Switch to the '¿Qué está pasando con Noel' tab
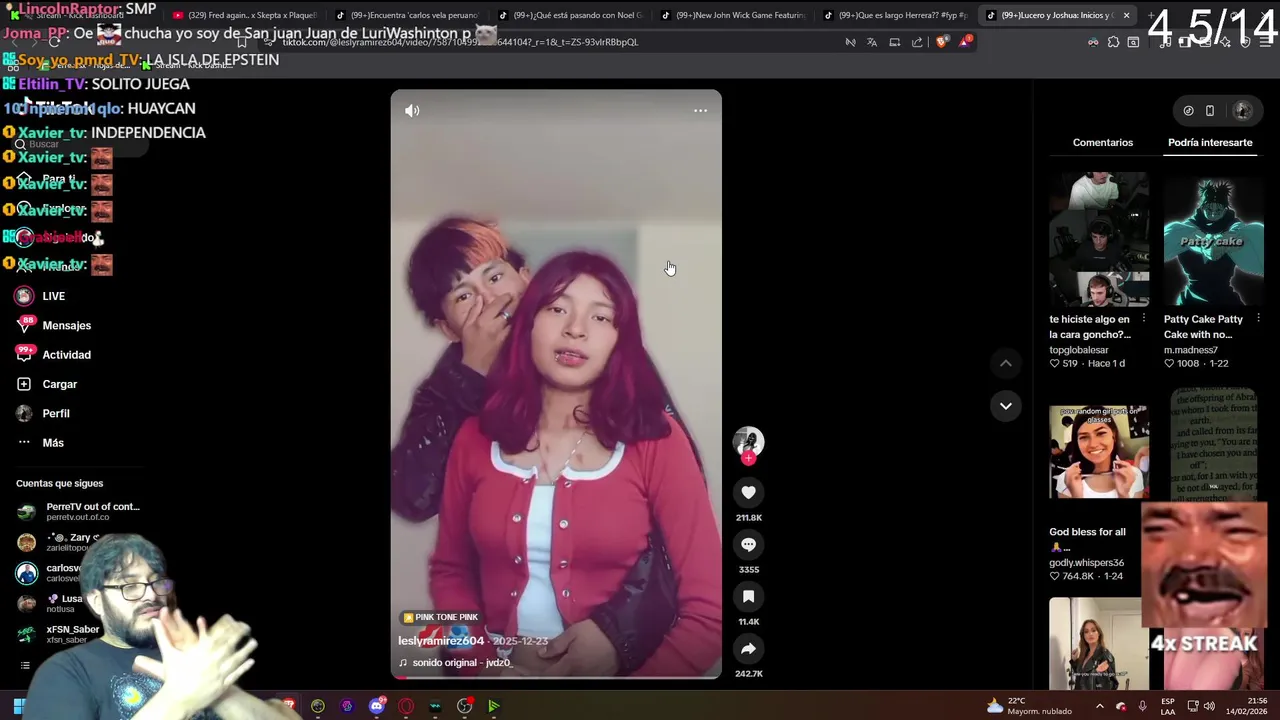Viewport: 1280px width, 720px height. (571, 15)
